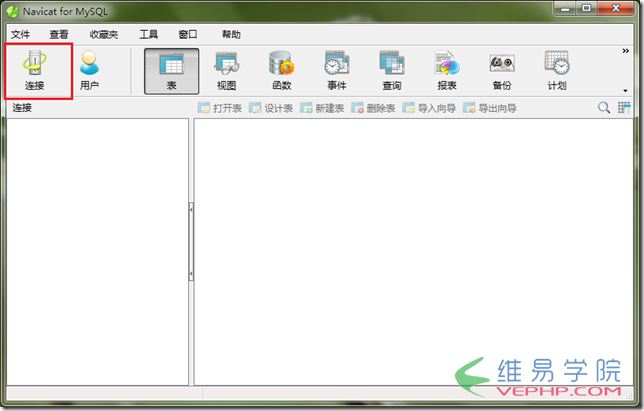The height and width of the screenshot is (411, 644).
Task: Close the Navicat for MySQL window
Action: pyautogui.click(x=616, y=8)
